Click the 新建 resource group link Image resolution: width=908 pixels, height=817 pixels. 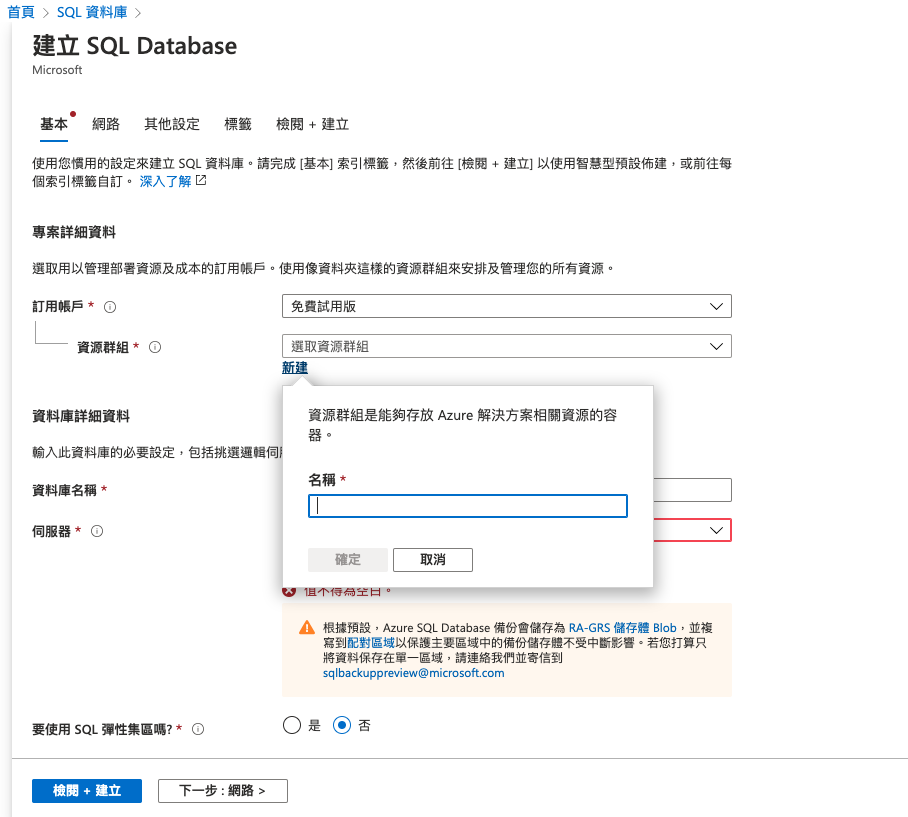point(295,368)
